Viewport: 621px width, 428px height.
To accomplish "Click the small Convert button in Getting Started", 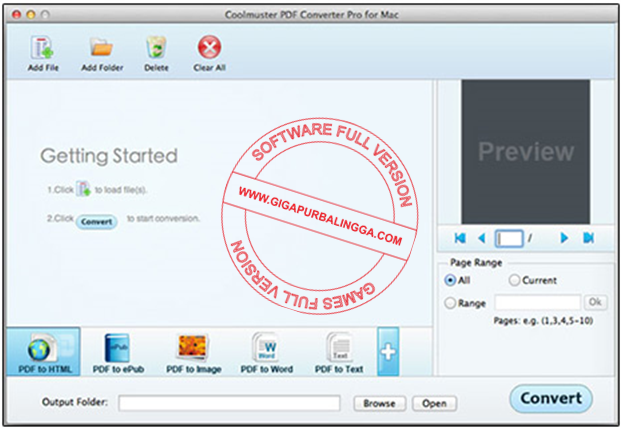I will coord(96,222).
